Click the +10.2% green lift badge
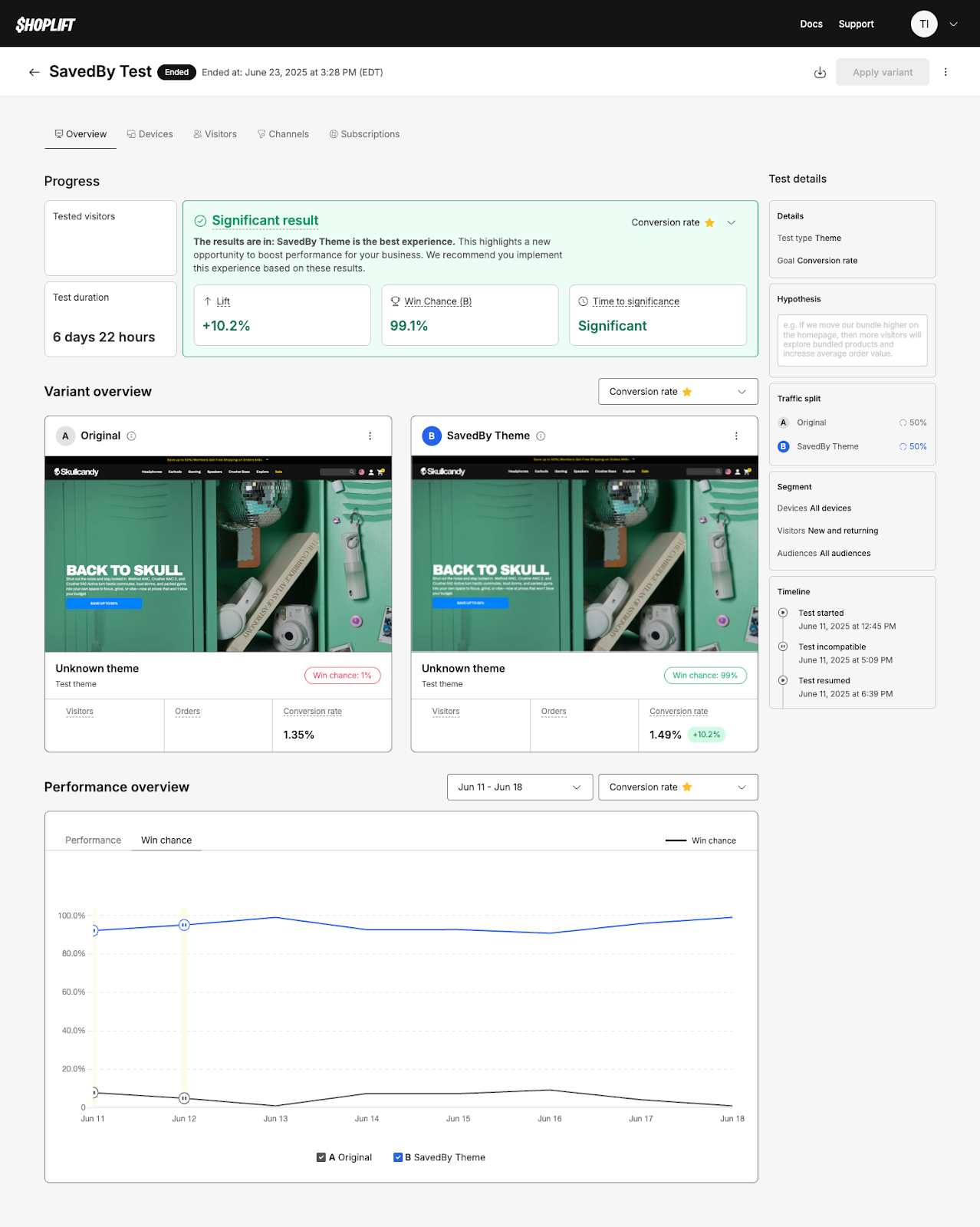The image size is (980, 1227). pos(706,735)
